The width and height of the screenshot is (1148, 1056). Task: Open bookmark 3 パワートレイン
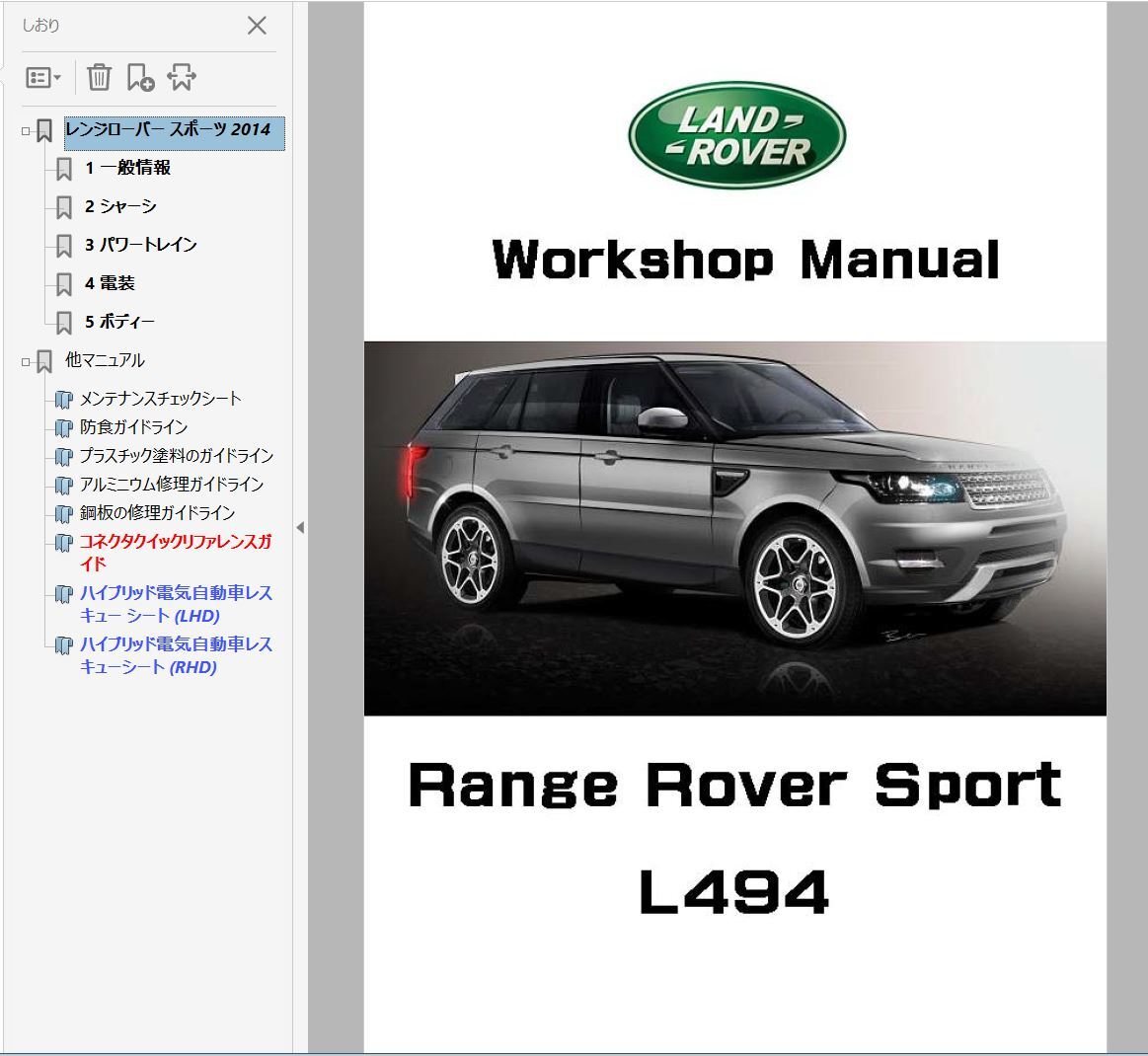click(140, 245)
